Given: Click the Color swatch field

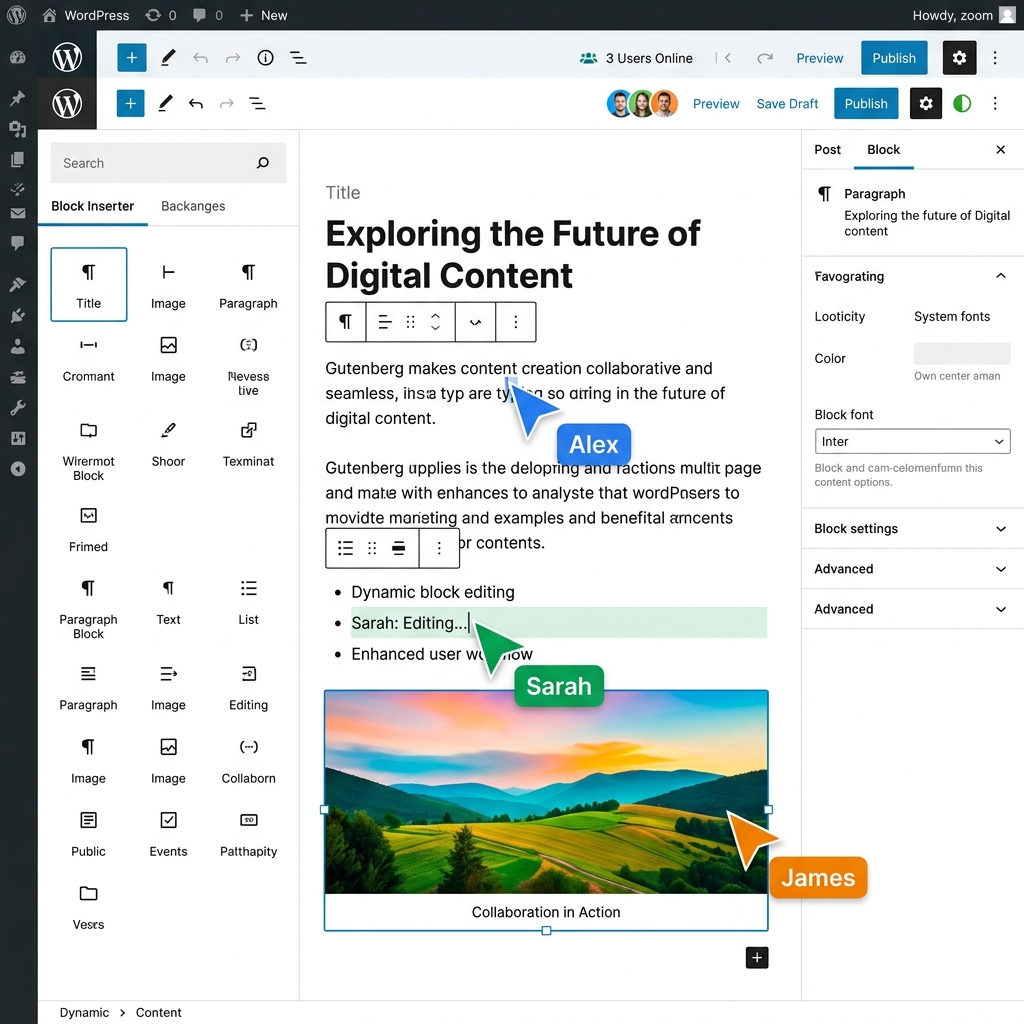Looking at the screenshot, I should (961, 353).
